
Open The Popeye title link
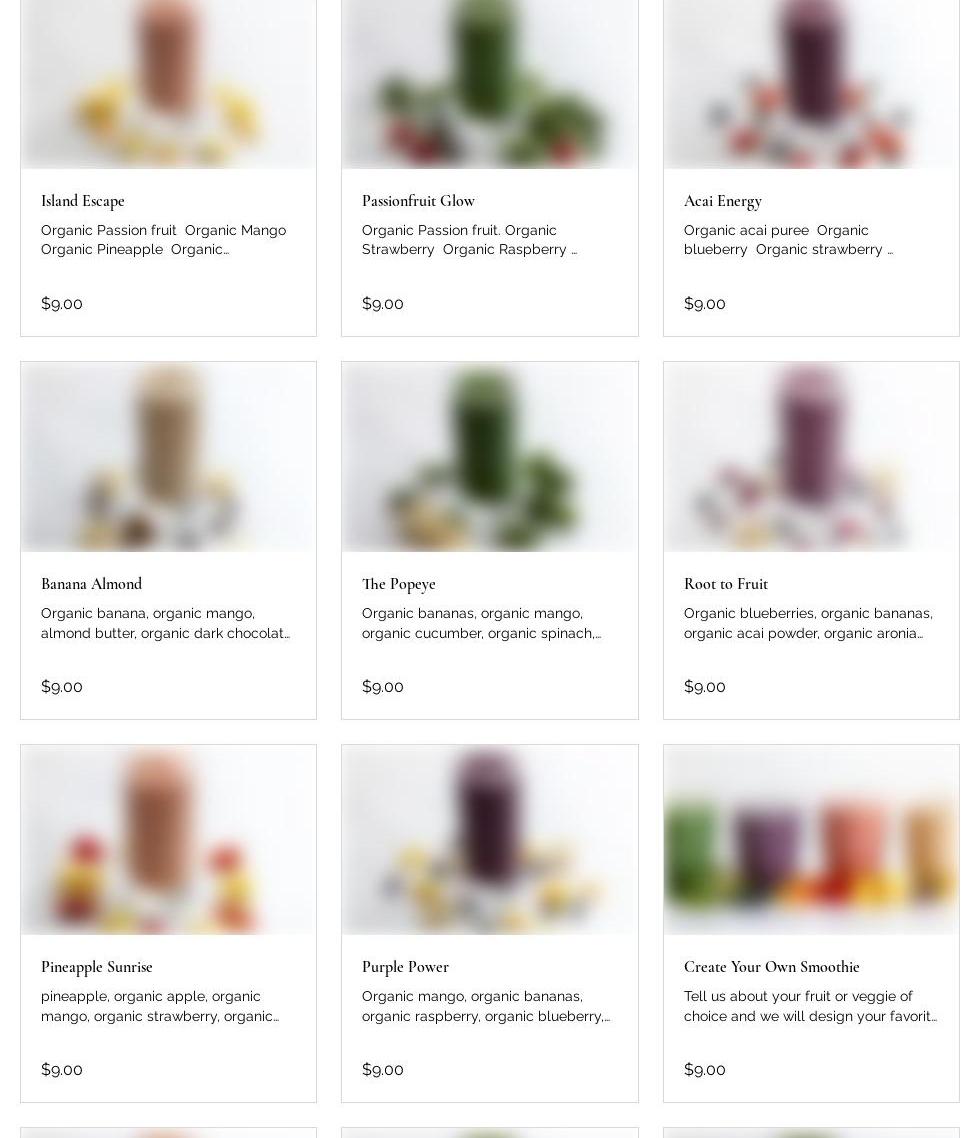[x=398, y=584]
